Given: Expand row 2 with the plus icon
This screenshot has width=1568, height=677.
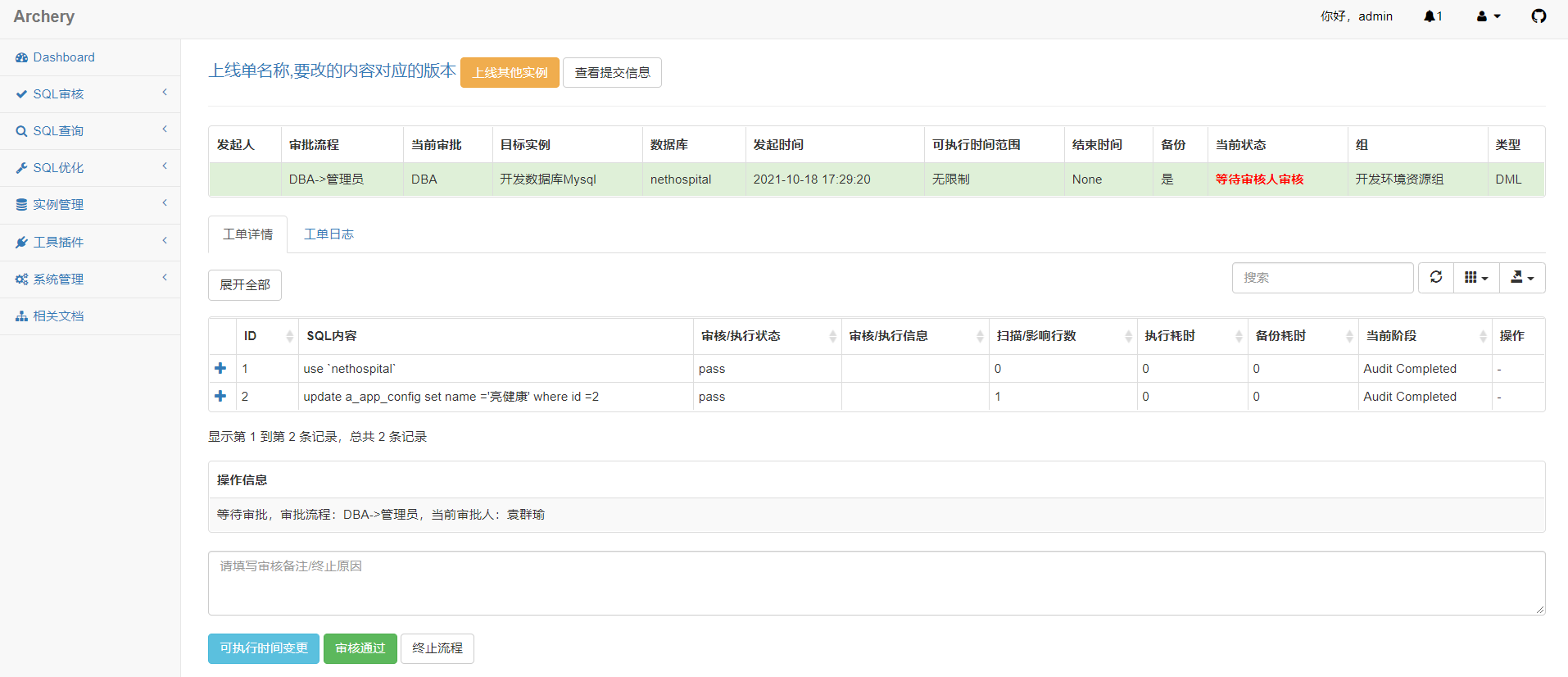Looking at the screenshot, I should click(220, 397).
